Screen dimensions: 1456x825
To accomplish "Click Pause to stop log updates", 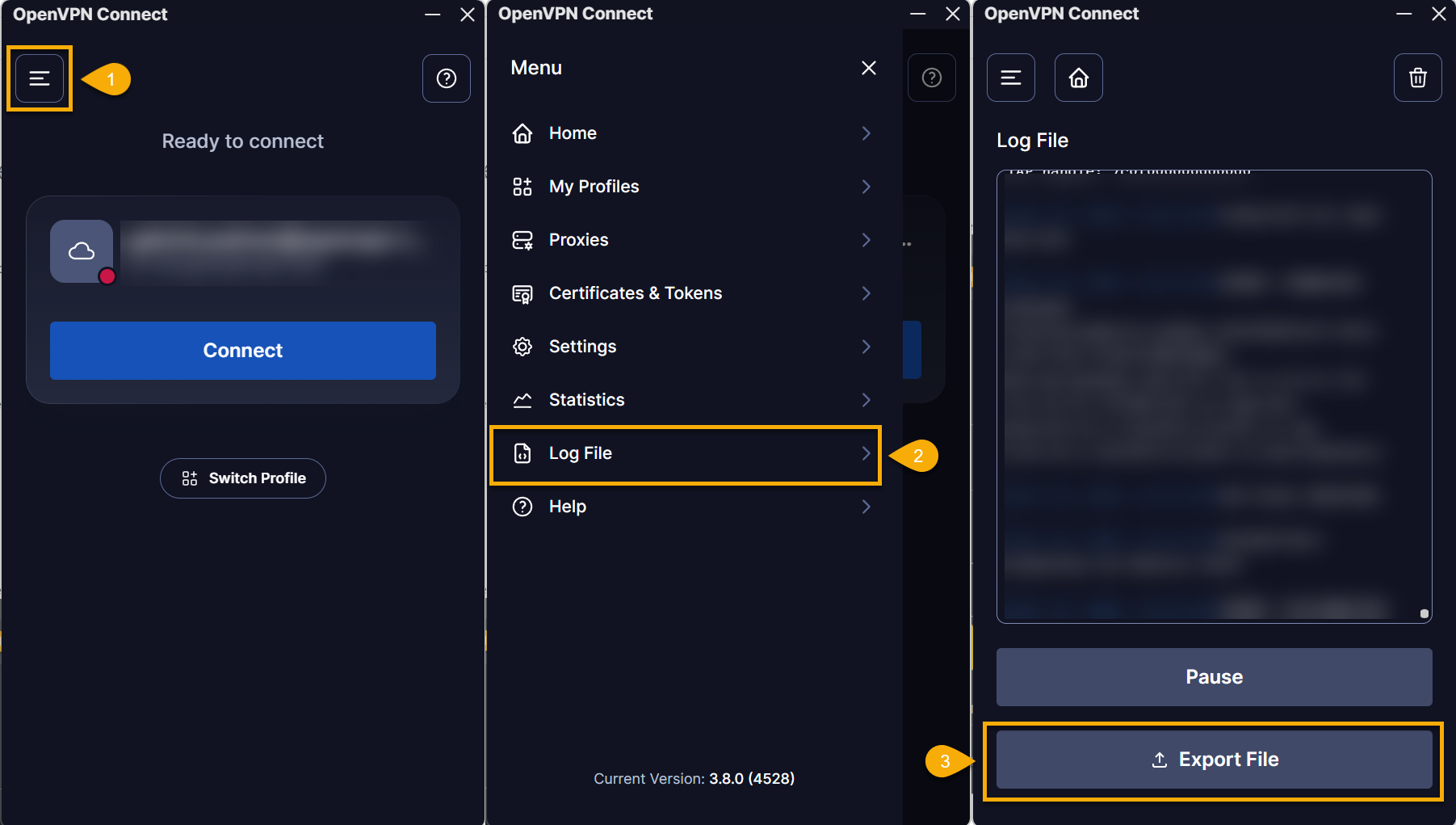I will coord(1214,676).
